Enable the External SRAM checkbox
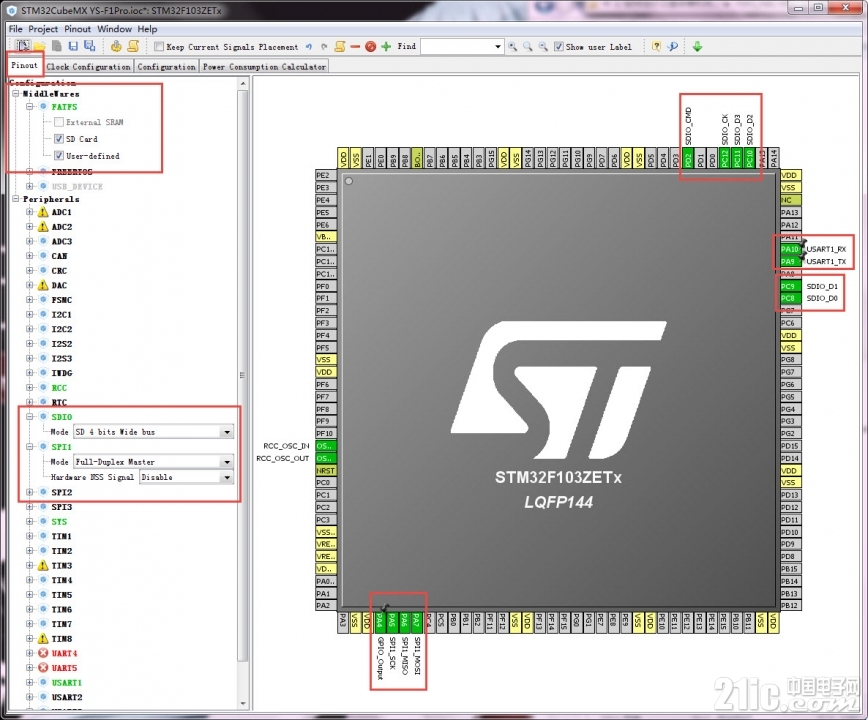 point(59,122)
